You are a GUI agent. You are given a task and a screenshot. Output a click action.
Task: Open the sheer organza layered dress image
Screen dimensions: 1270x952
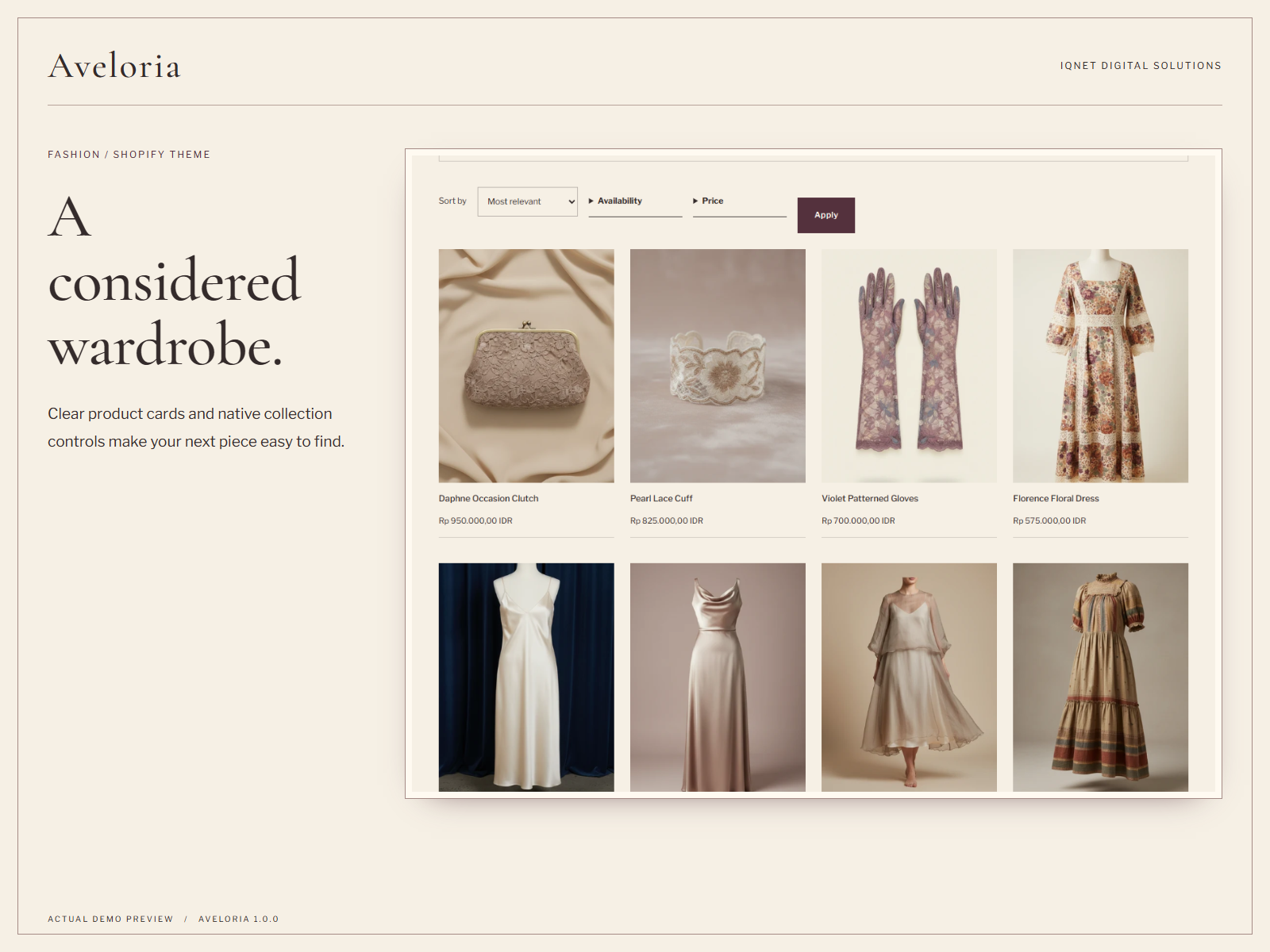pyautogui.click(x=909, y=677)
